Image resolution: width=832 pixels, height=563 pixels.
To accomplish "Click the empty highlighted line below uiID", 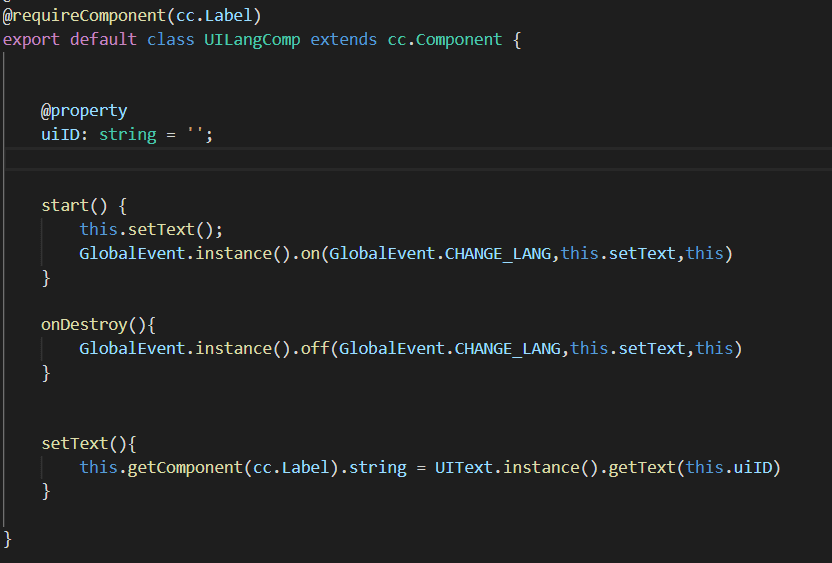I will (418, 159).
